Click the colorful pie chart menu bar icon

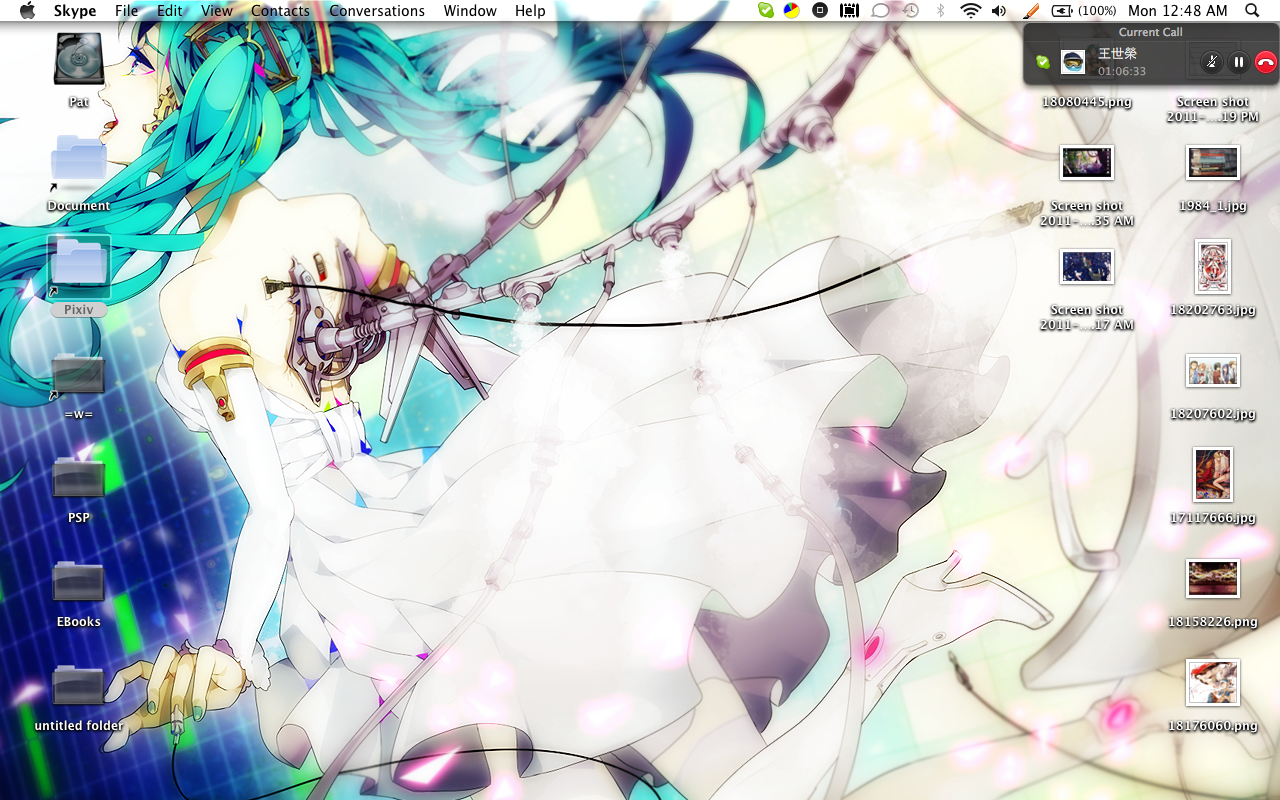(791, 11)
